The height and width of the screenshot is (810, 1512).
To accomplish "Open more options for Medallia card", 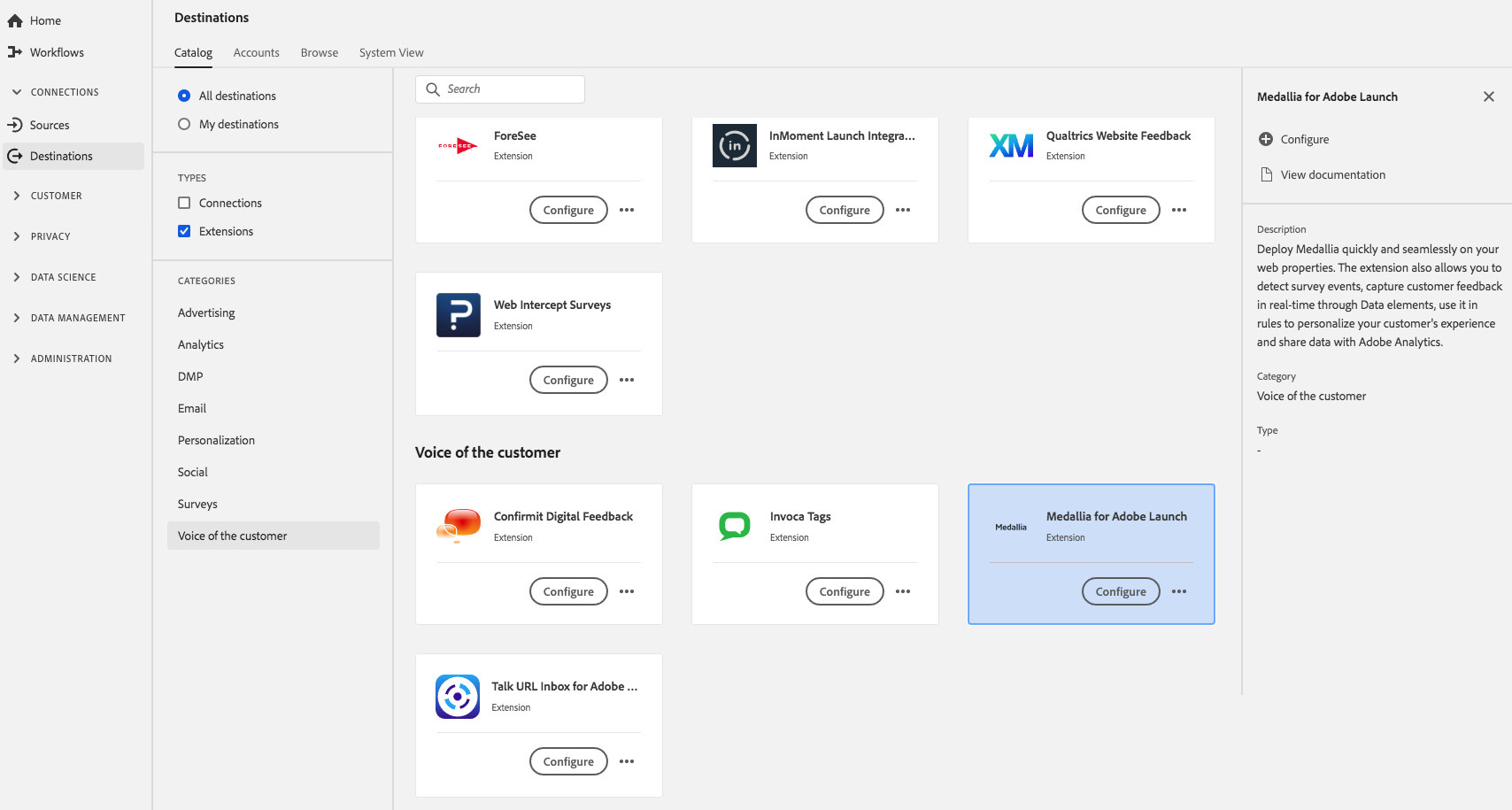I will [x=1179, y=591].
